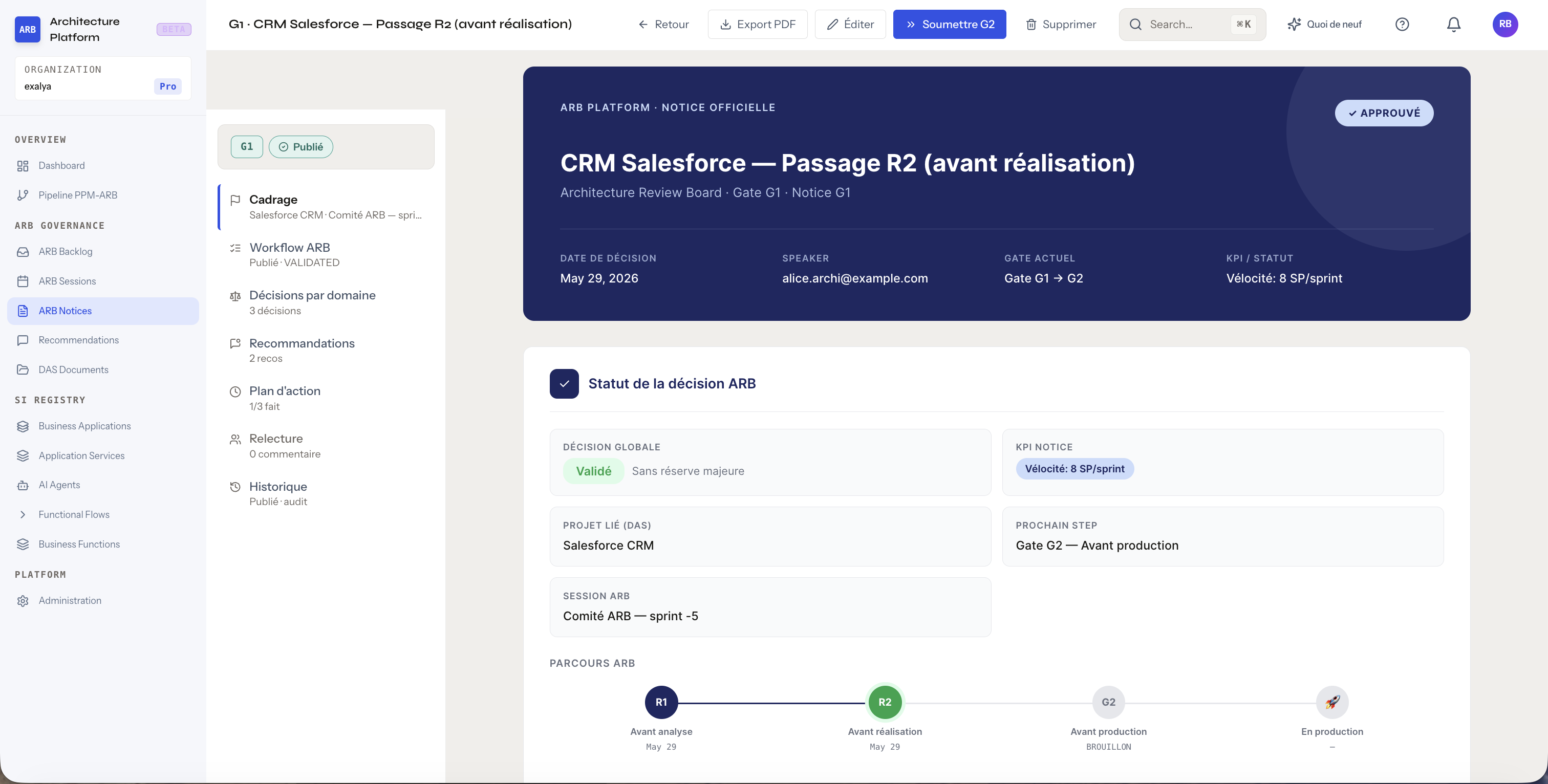Click the Cadrage flag icon
1548x784 pixels.
[x=235, y=200]
